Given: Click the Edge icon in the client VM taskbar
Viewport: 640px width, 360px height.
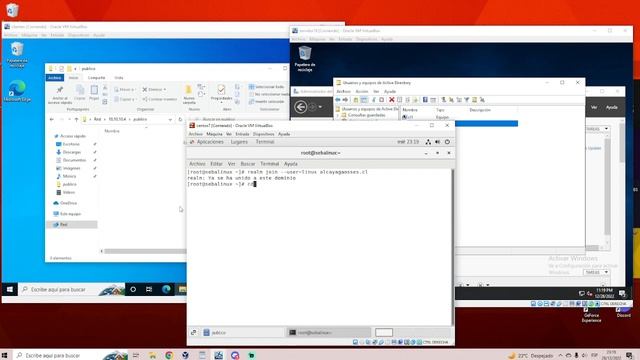Looking at the screenshot, I should [x=166, y=289].
